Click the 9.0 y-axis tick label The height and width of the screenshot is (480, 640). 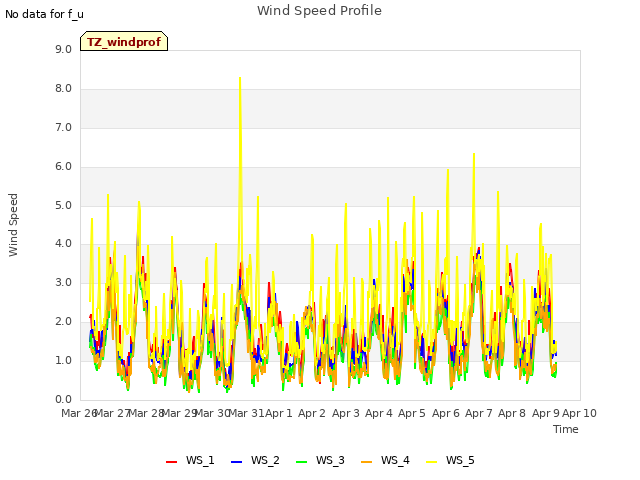tap(63, 50)
